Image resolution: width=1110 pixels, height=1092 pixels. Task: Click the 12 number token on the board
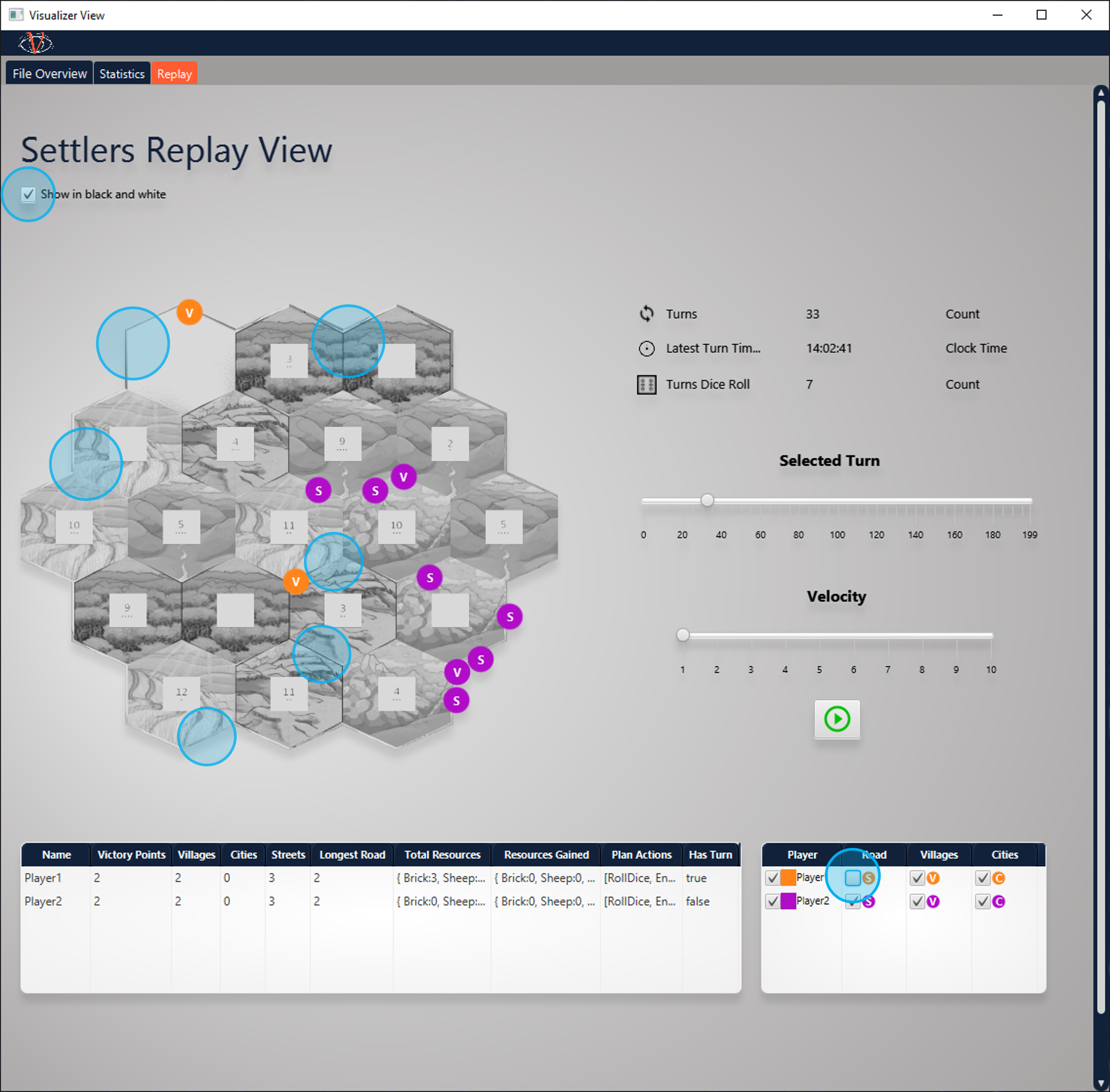[x=181, y=693]
